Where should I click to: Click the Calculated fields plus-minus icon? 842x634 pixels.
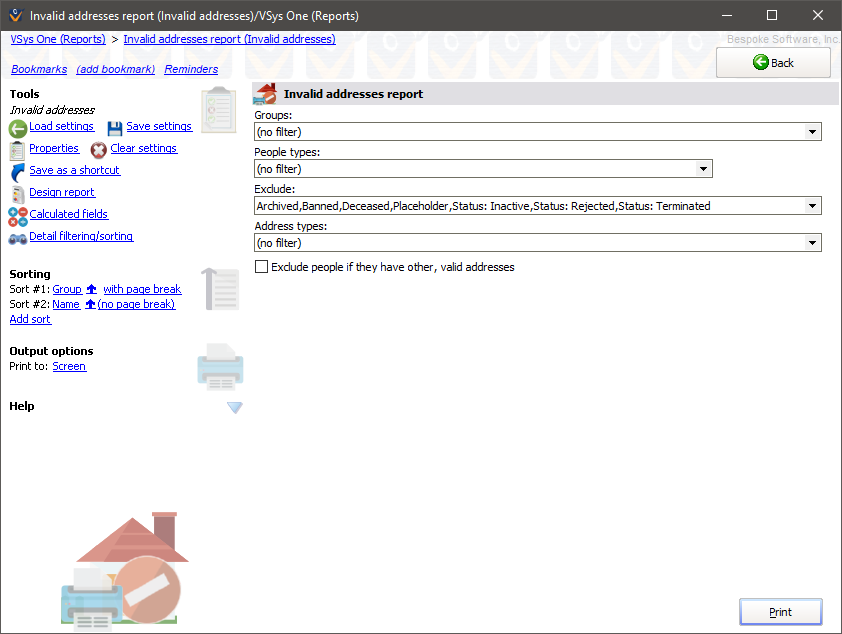point(16,214)
